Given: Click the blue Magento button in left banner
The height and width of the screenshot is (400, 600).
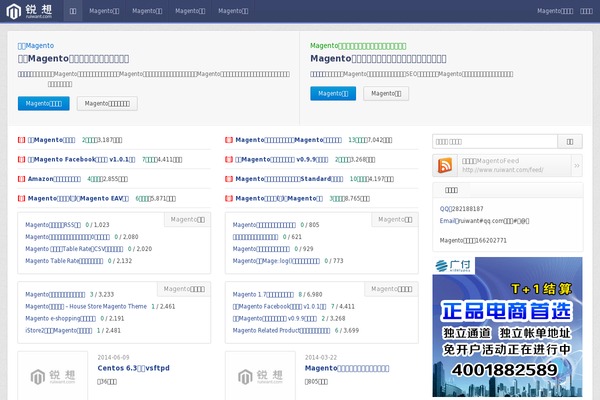Looking at the screenshot, I should click(43, 103).
